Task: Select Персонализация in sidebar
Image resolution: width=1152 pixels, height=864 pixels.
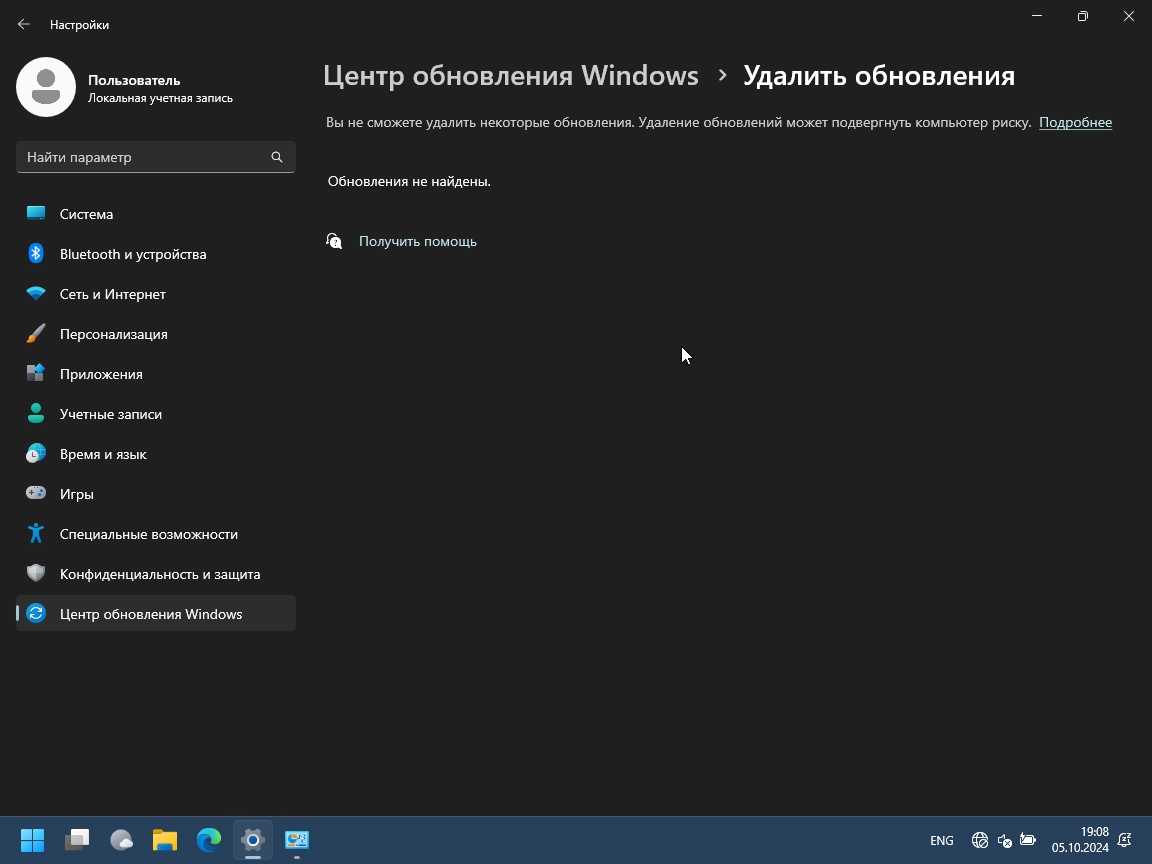Action: point(156,334)
